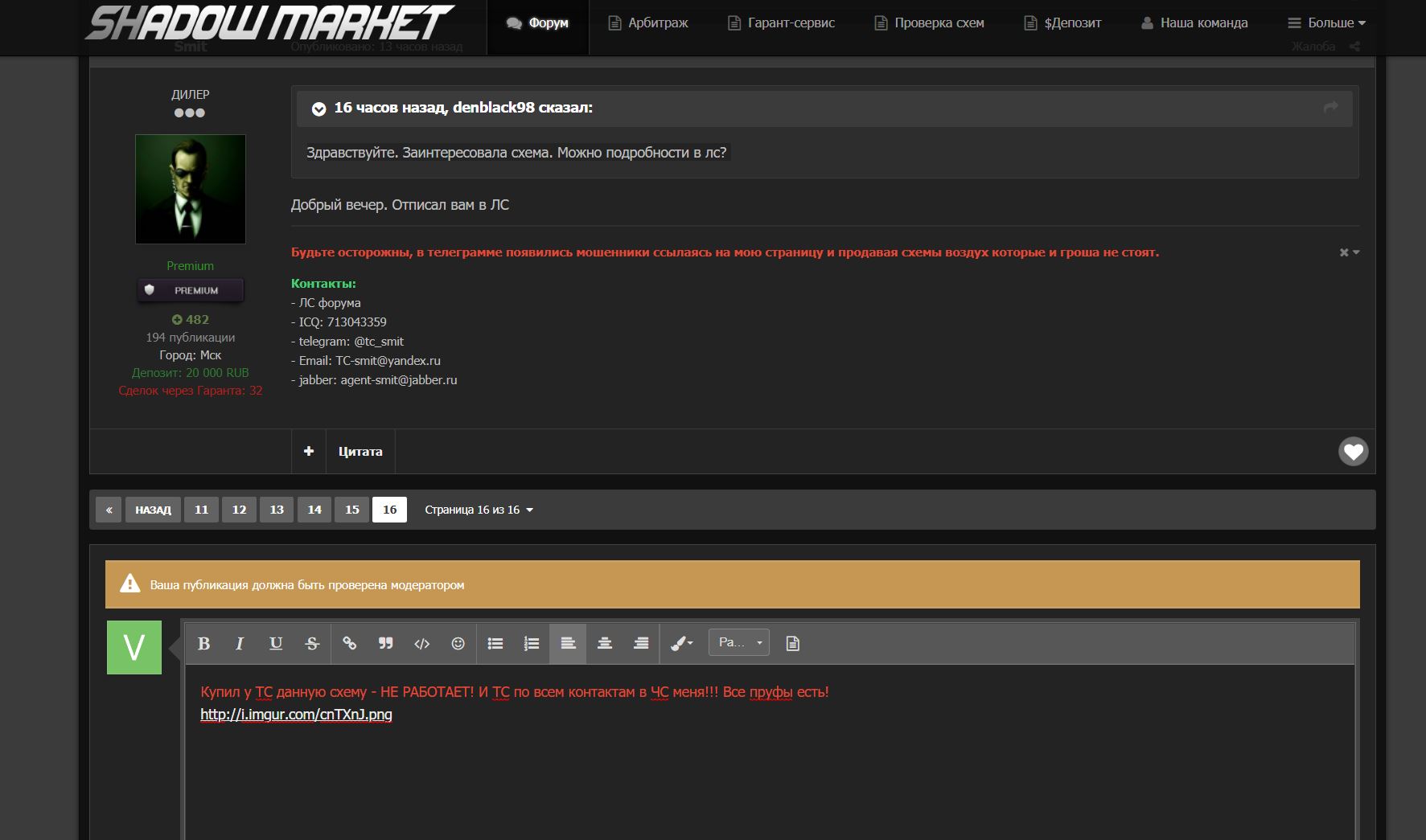Viewport: 1426px width, 840px height.
Task: Expand the Больше menu
Action: coord(1326,23)
